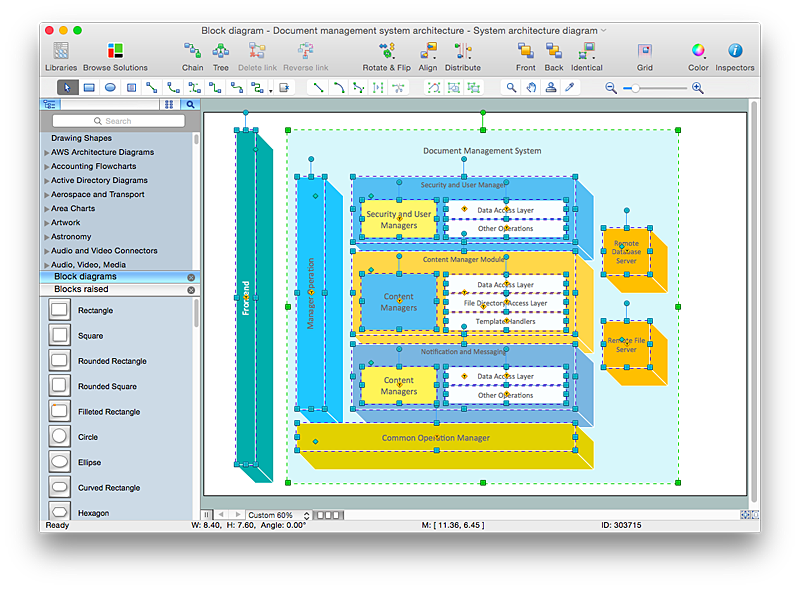The width and height of the screenshot is (800, 589).
Task: Click the canvas vertical scrollbar
Action: click(754, 301)
